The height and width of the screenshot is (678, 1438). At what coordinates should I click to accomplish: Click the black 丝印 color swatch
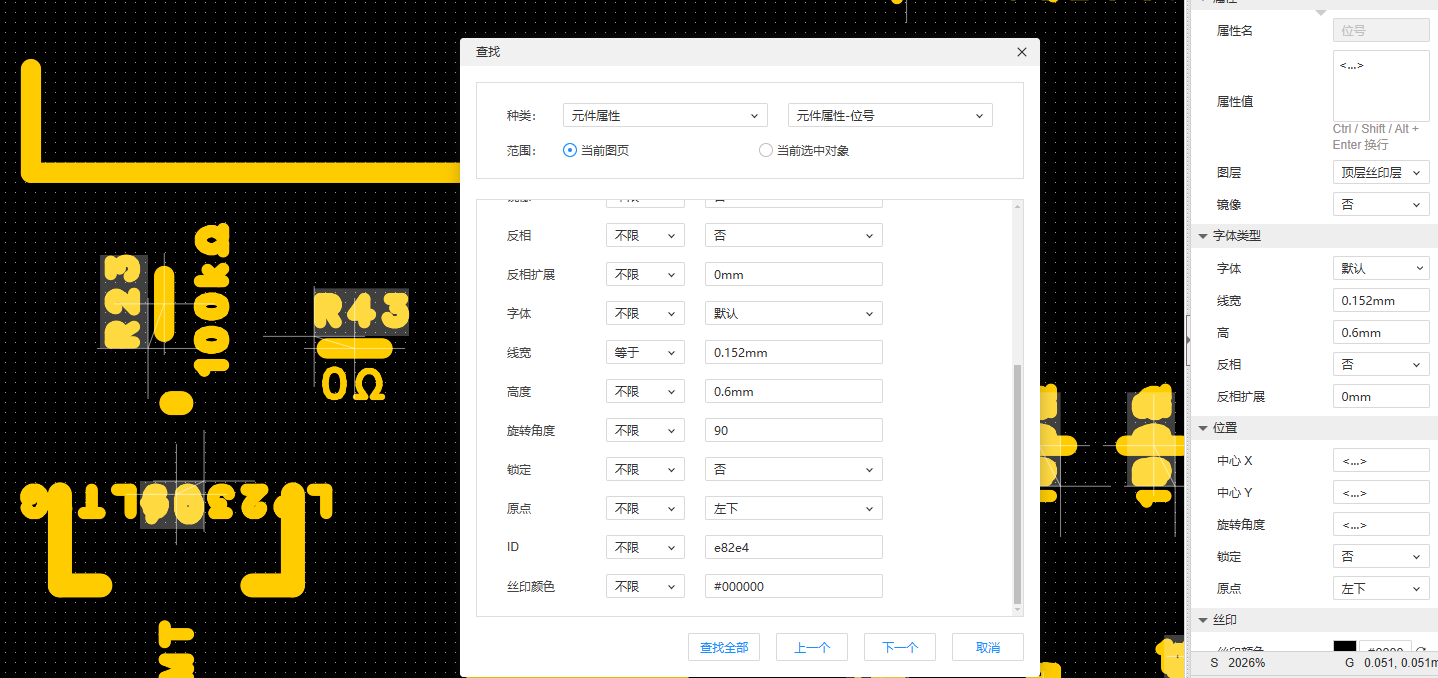point(1345,649)
